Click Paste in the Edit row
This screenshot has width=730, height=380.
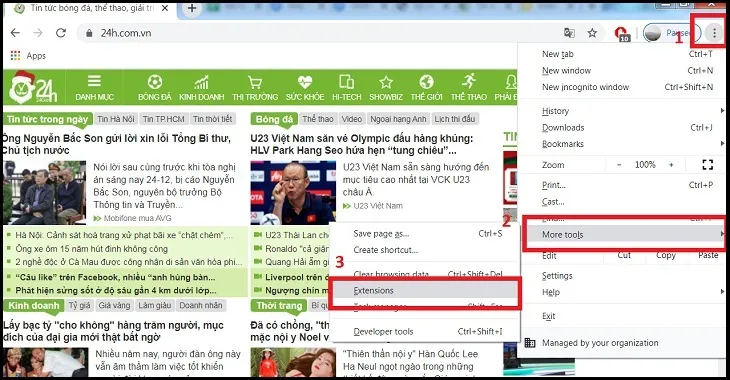(x=708, y=255)
